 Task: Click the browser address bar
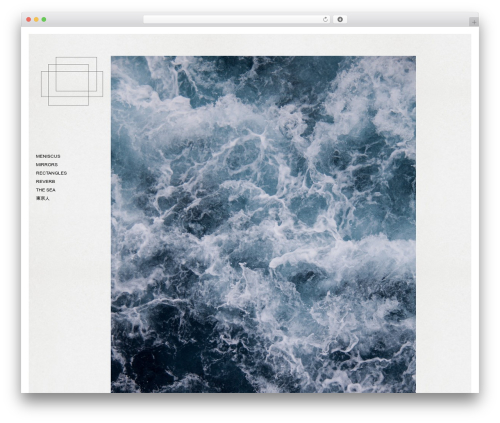pyautogui.click(x=237, y=20)
